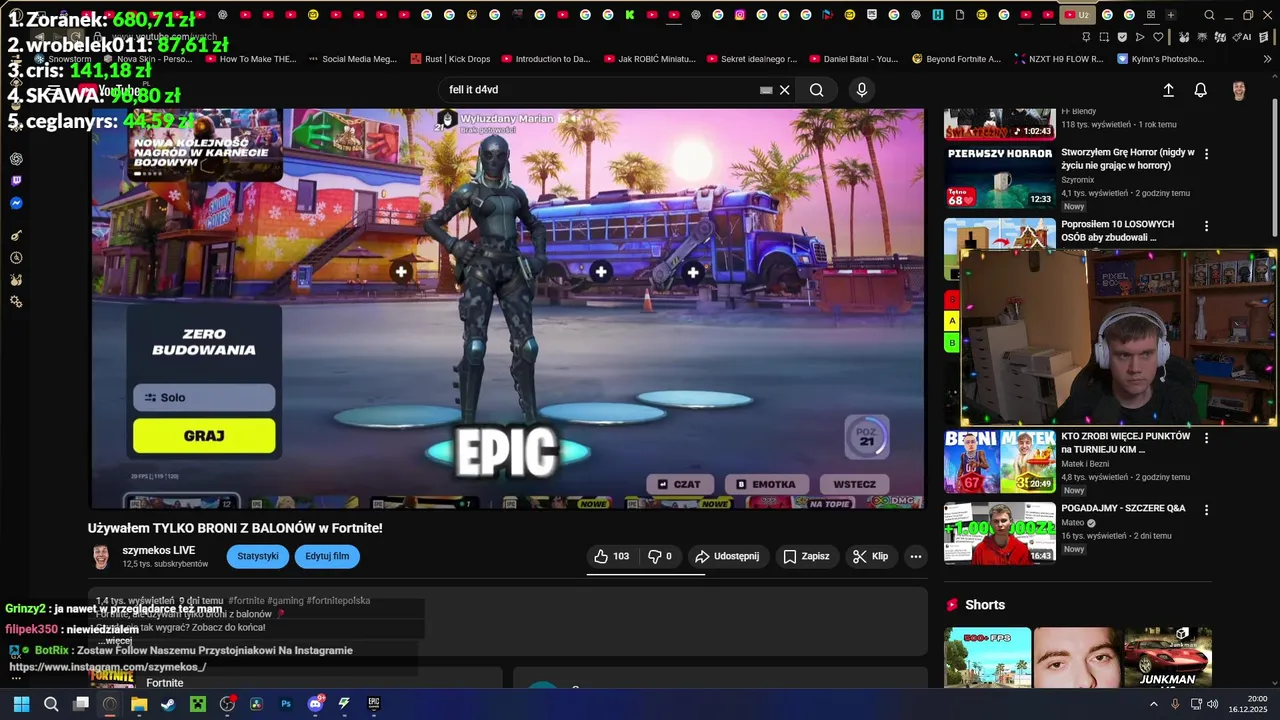Open Beyond Fortnite A... bookmark
Image resolution: width=1280 pixels, height=720 pixels.
(x=956, y=59)
